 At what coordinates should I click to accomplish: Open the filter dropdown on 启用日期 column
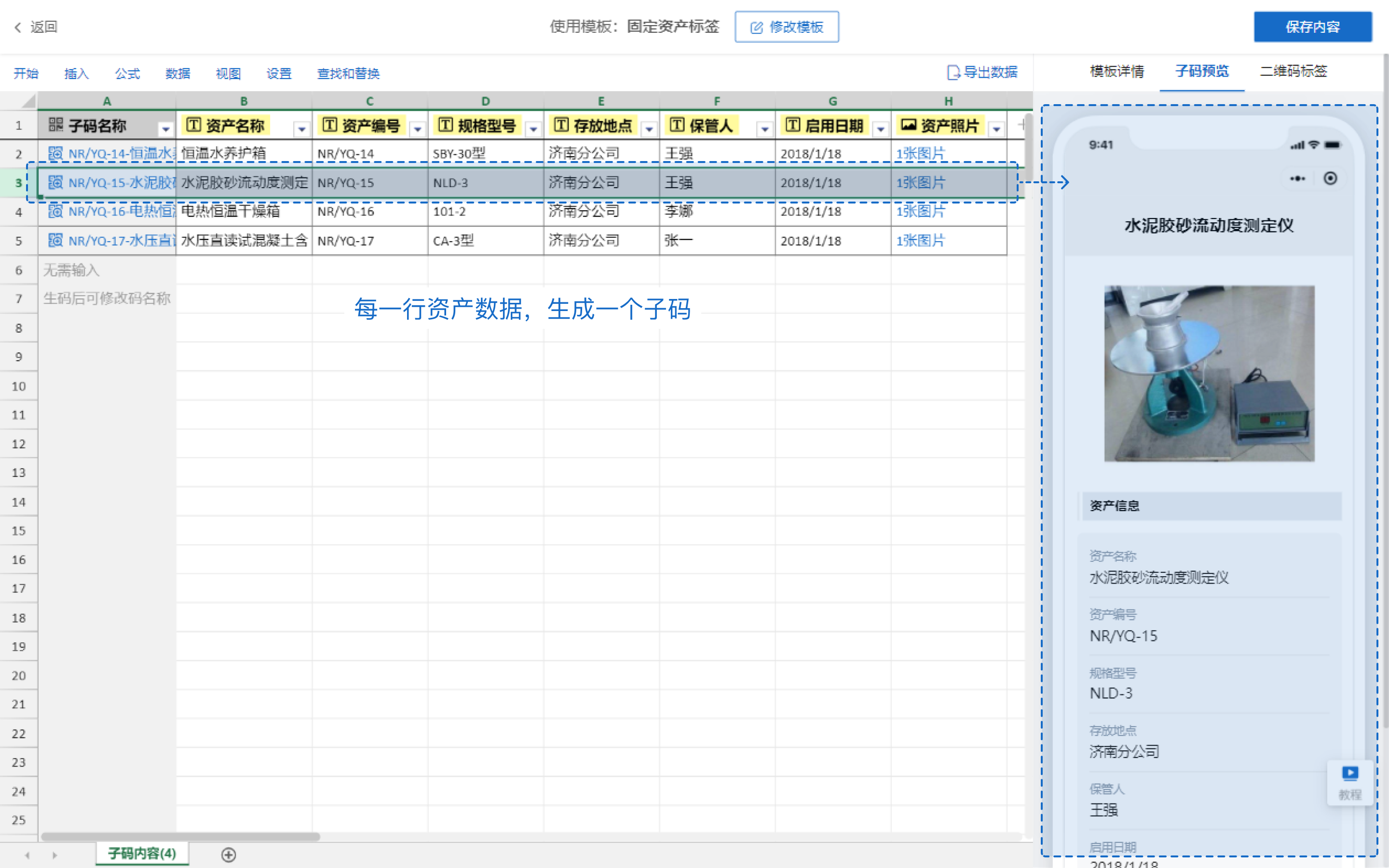pos(881,129)
